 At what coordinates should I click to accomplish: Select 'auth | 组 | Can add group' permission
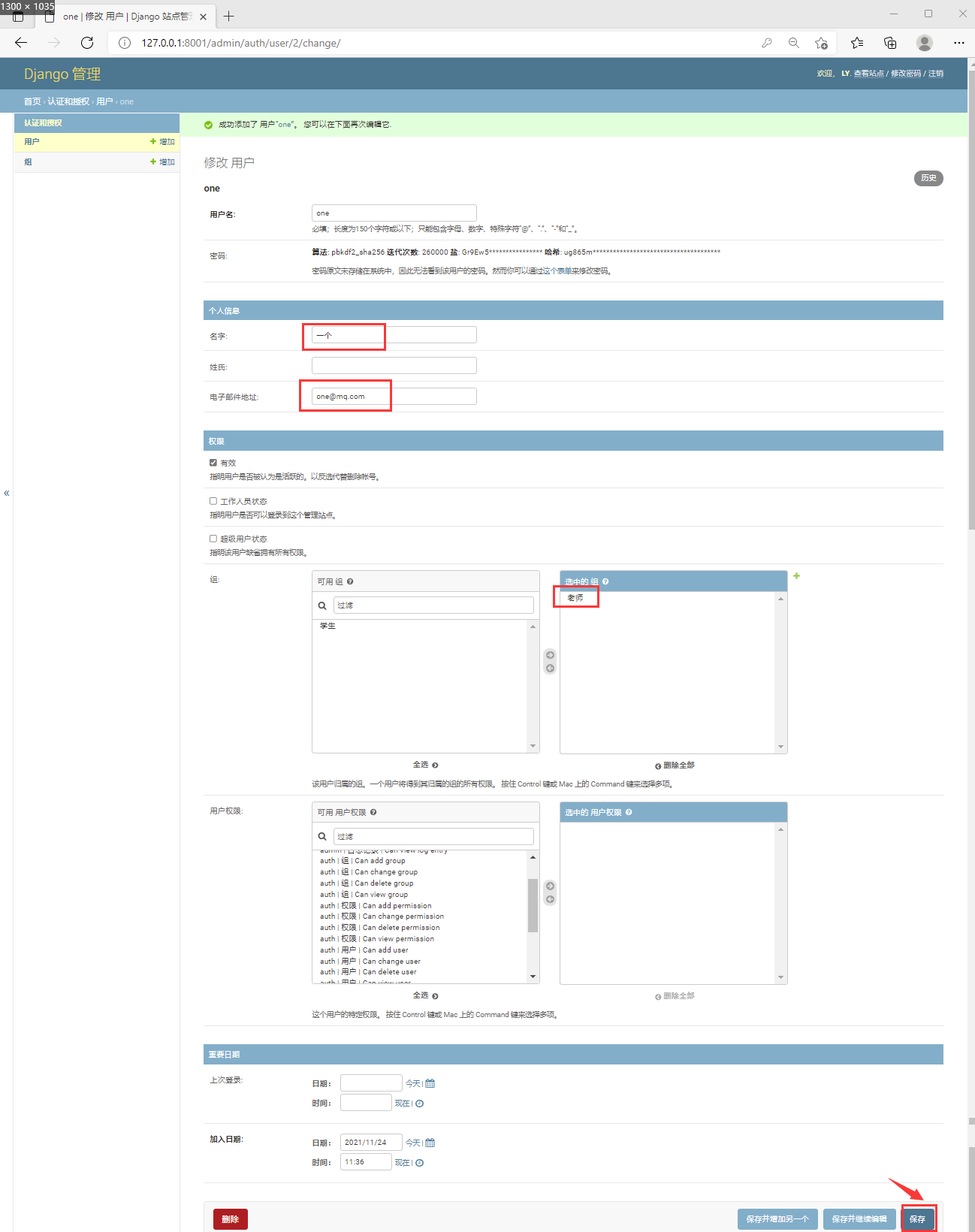[x=363, y=861]
